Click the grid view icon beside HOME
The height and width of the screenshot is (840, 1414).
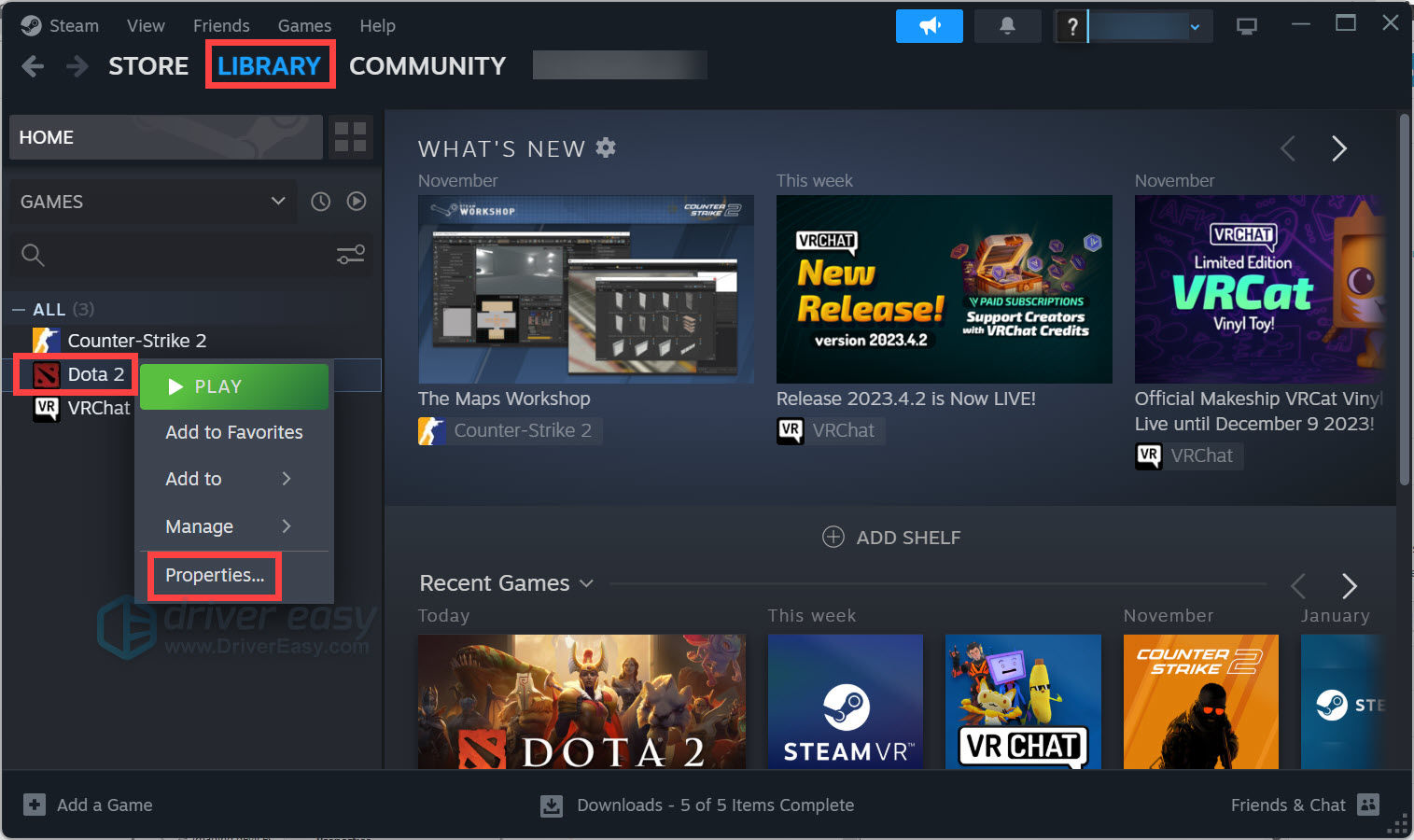[350, 136]
